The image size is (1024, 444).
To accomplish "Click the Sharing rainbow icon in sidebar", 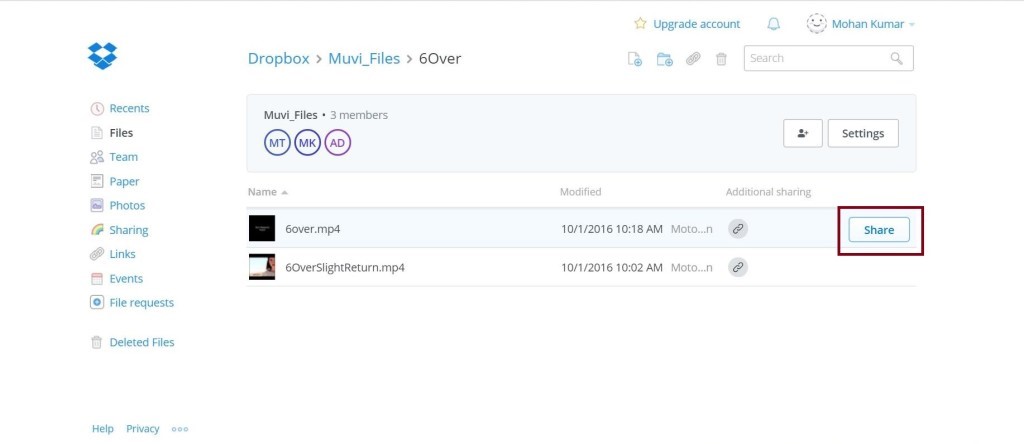I will tap(97, 230).
